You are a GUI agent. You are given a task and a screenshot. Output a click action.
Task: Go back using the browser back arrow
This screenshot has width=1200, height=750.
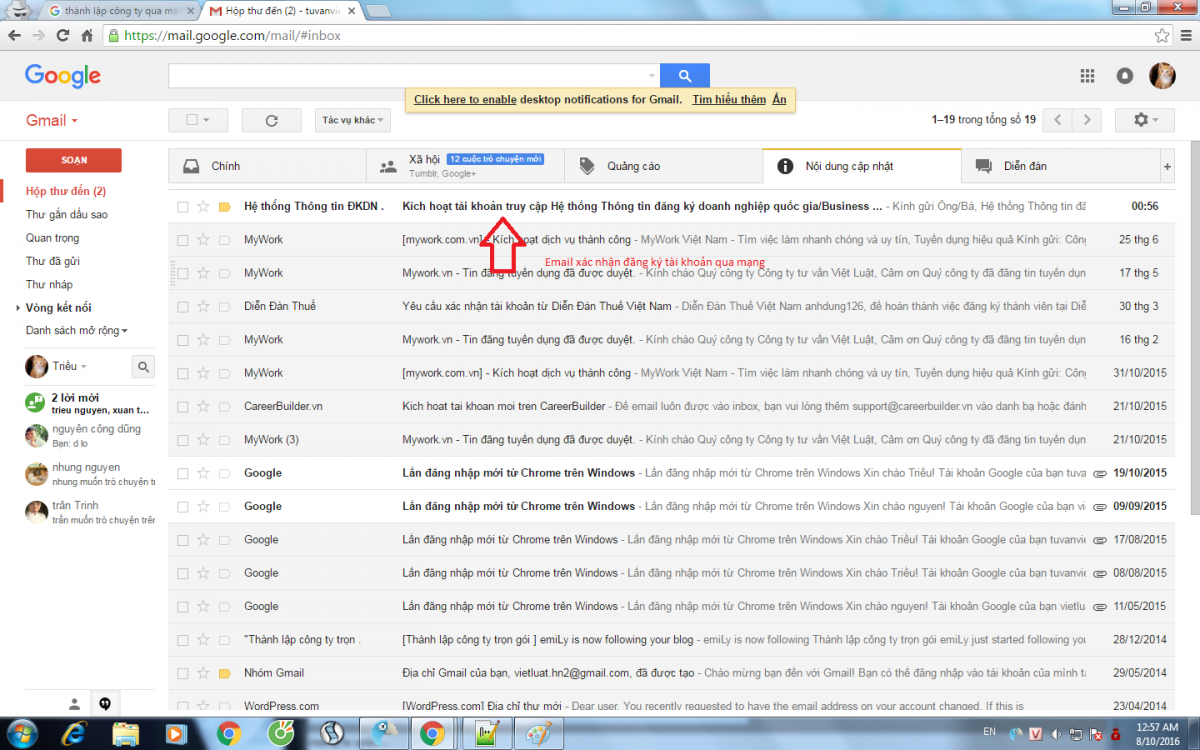(14, 35)
